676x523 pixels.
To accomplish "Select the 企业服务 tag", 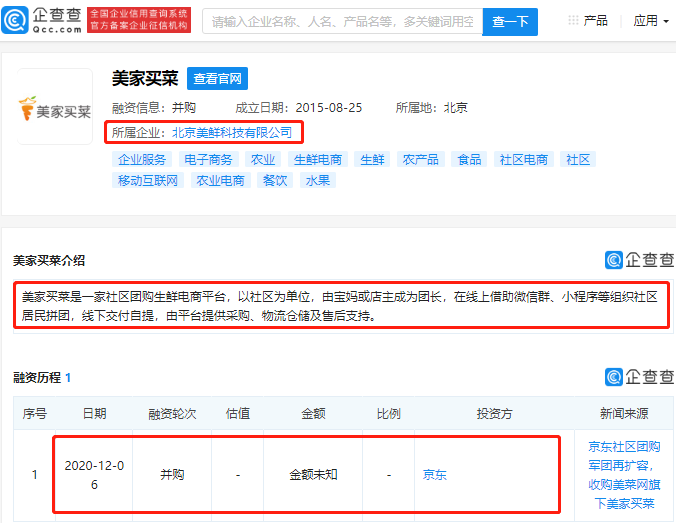I will coord(142,160).
